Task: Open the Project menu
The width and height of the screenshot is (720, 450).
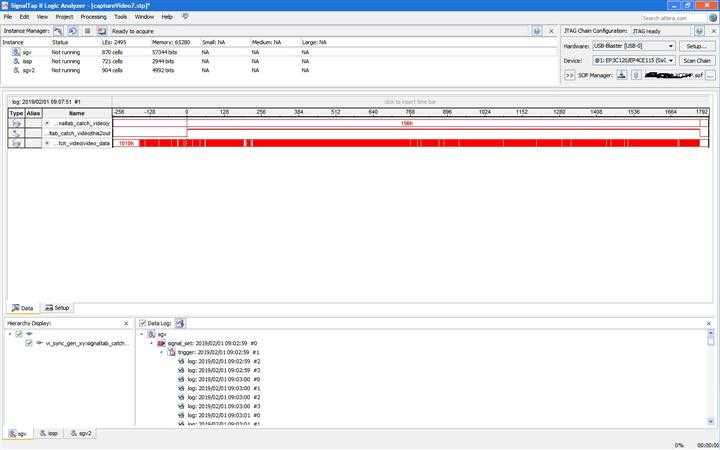Action: 64,17
